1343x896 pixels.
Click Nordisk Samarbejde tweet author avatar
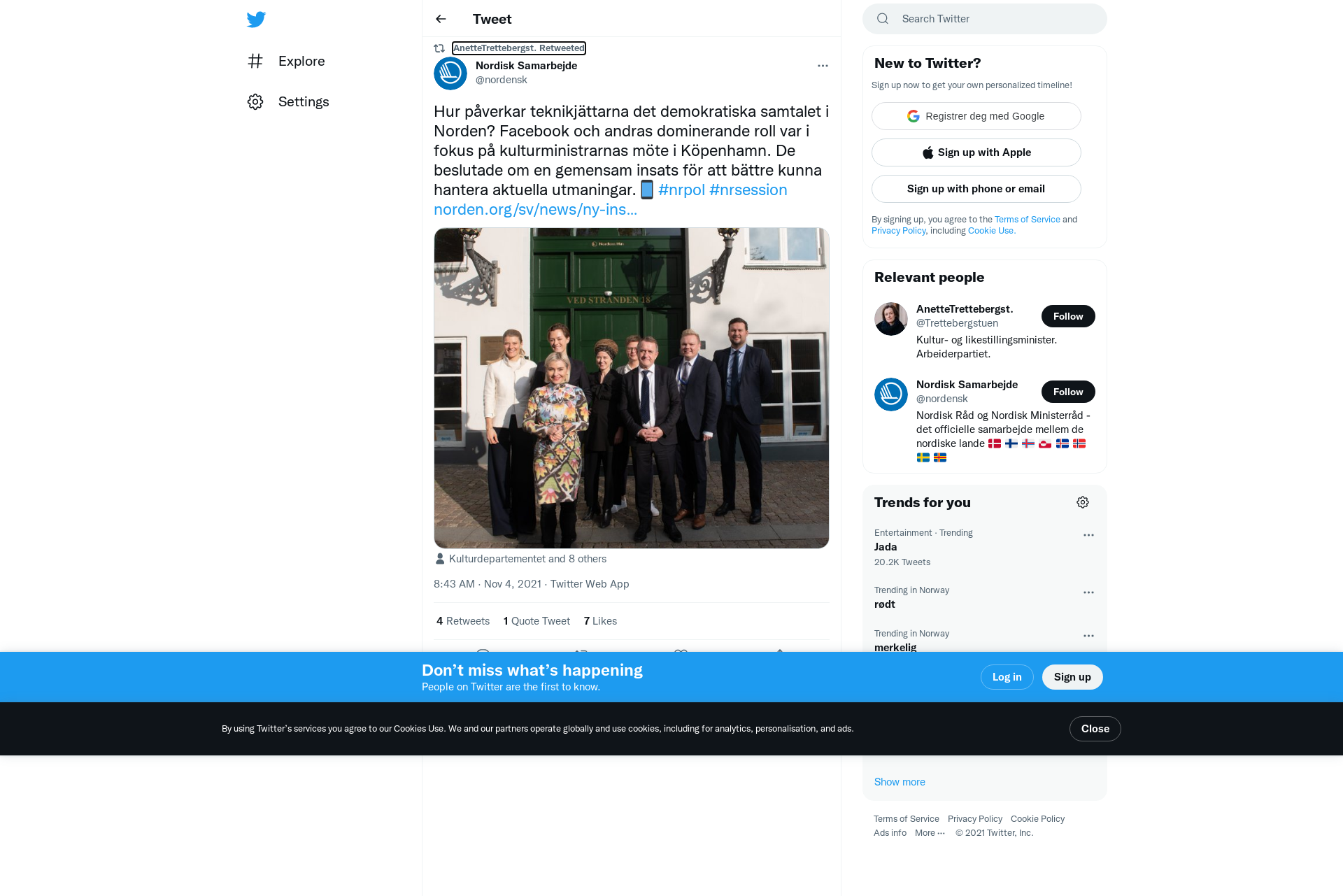click(x=450, y=73)
